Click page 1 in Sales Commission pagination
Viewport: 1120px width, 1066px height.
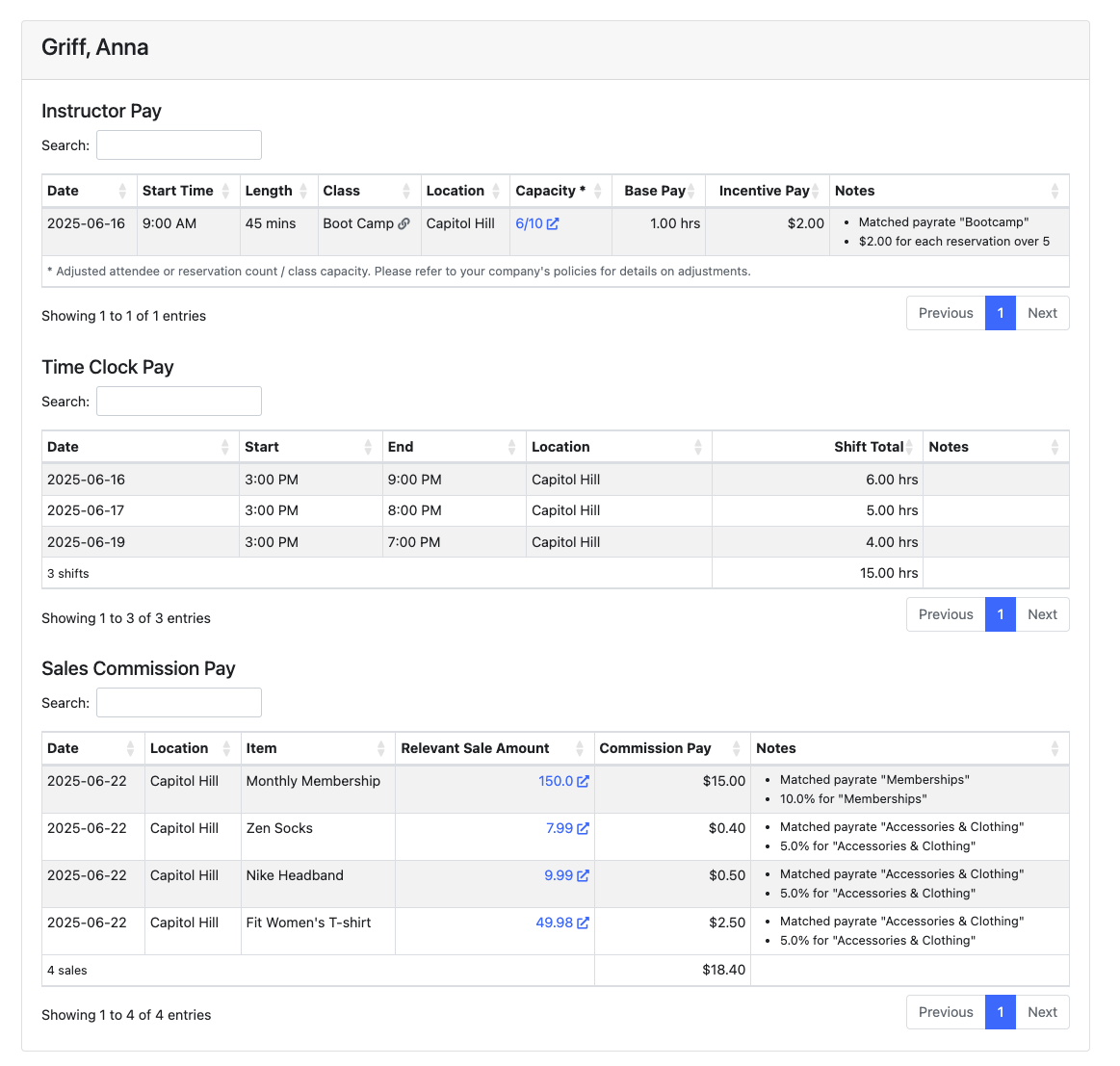point(1000,1012)
